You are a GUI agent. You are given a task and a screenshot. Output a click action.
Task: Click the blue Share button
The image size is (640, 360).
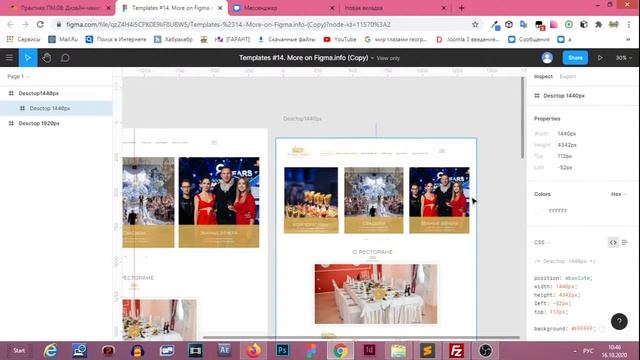coord(575,58)
